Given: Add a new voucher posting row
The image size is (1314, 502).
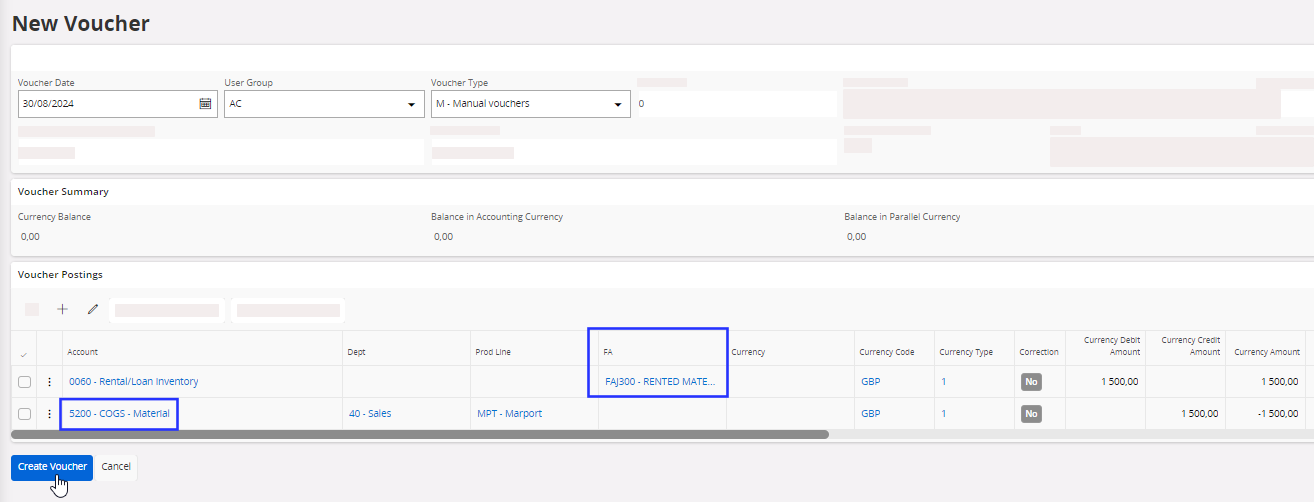Looking at the screenshot, I should [62, 310].
